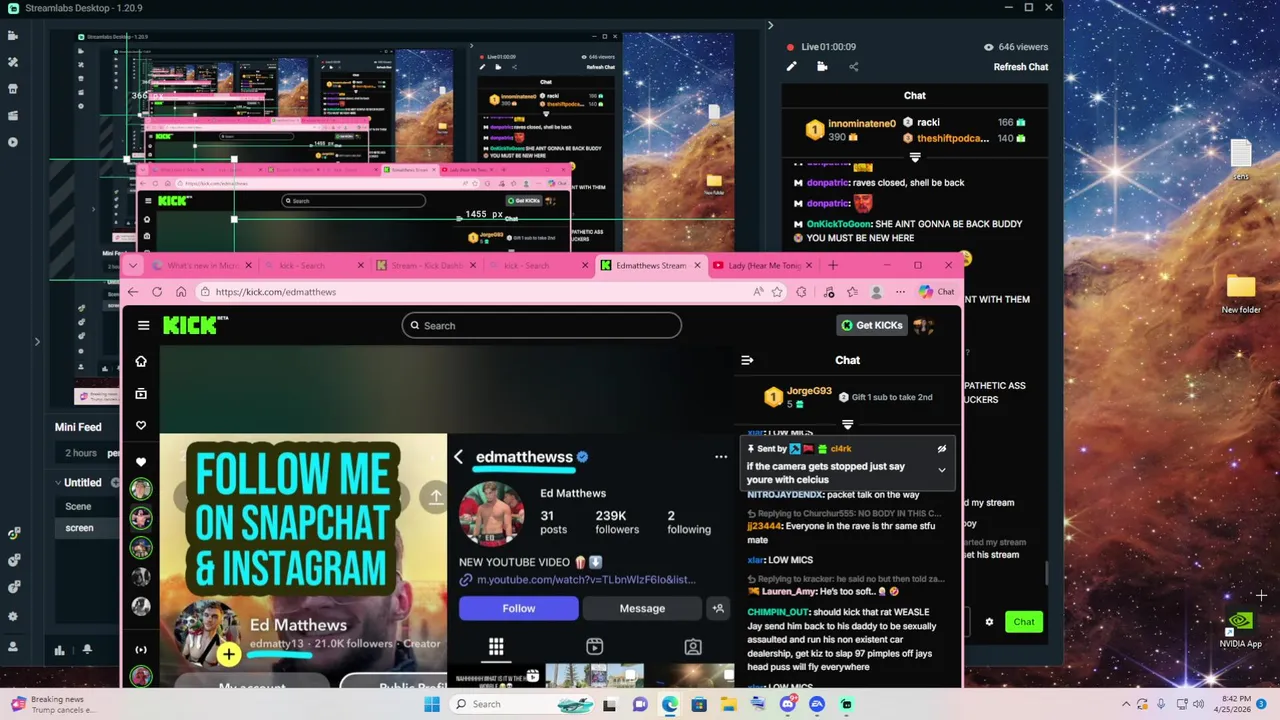Click Windows Start button

point(432,704)
